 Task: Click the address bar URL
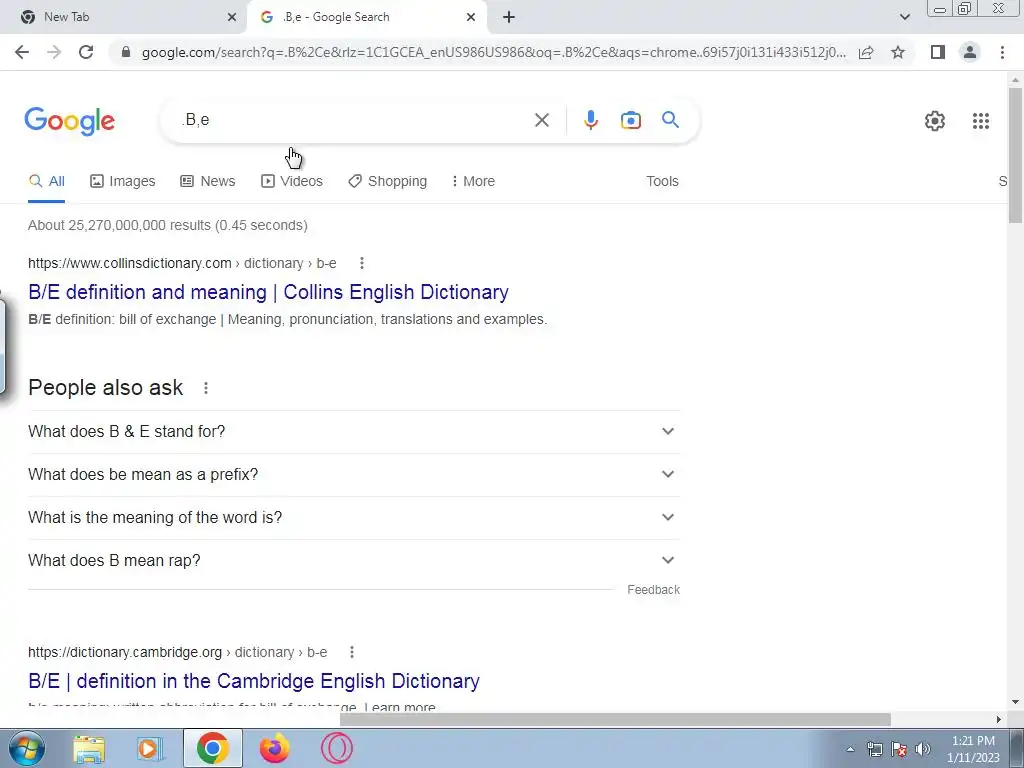(x=494, y=52)
